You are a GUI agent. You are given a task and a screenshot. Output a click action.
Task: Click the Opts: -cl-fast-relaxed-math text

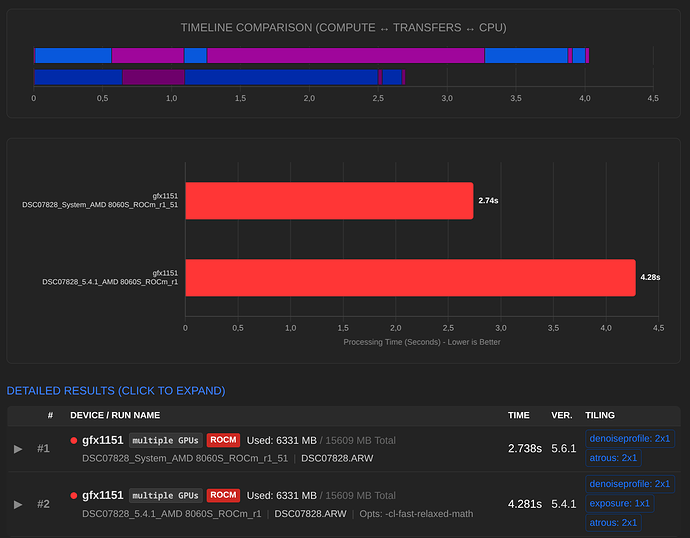coord(416,514)
